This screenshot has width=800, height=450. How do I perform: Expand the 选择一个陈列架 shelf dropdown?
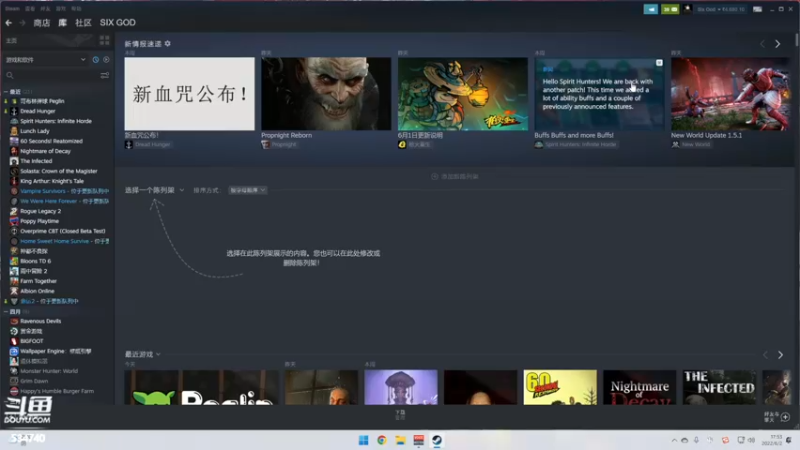click(x=155, y=190)
